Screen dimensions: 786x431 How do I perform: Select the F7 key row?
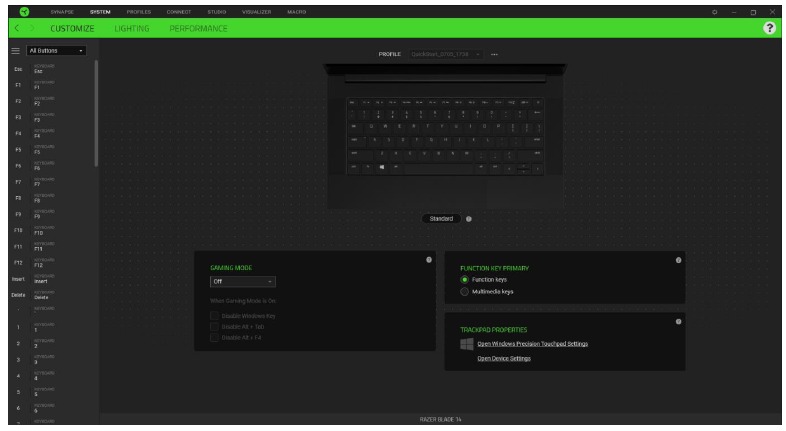tap(52, 182)
